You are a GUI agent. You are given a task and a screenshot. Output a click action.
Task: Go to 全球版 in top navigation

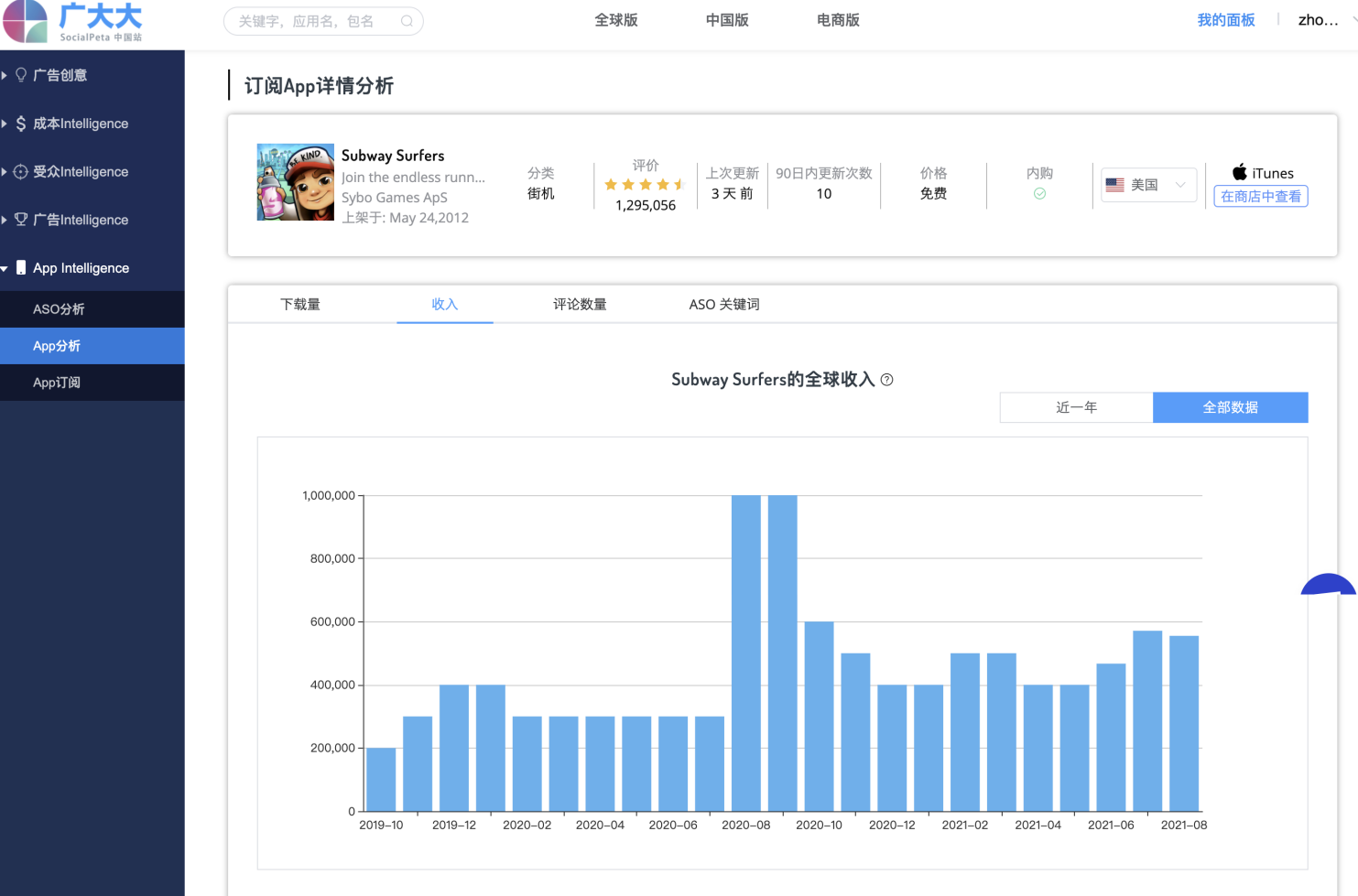(616, 20)
